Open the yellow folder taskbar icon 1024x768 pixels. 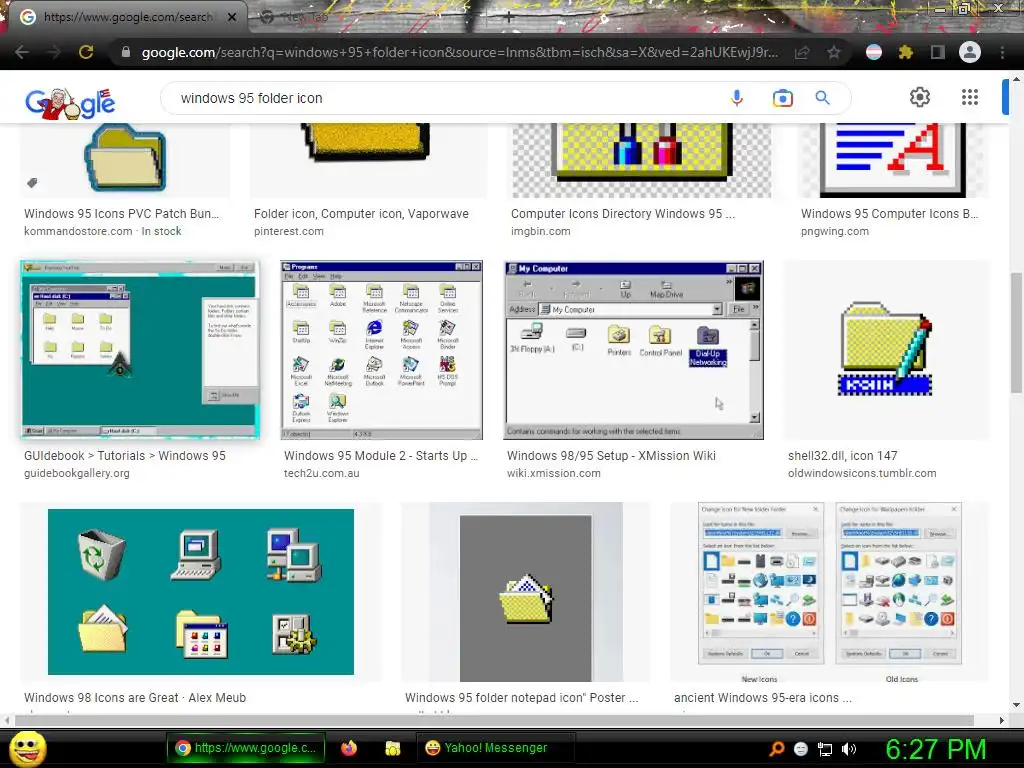point(392,748)
